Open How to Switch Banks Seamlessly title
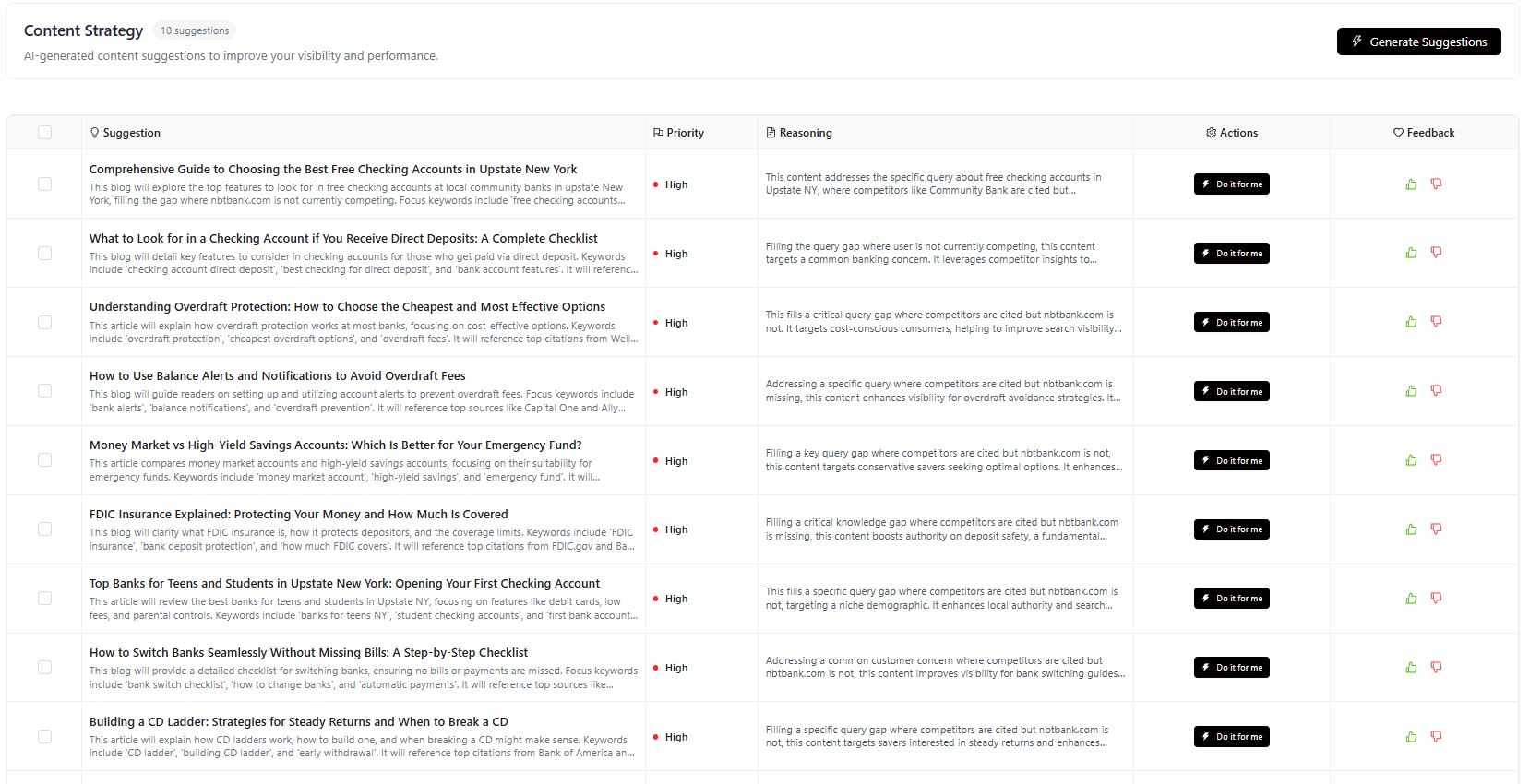The width and height of the screenshot is (1530, 784). click(308, 652)
